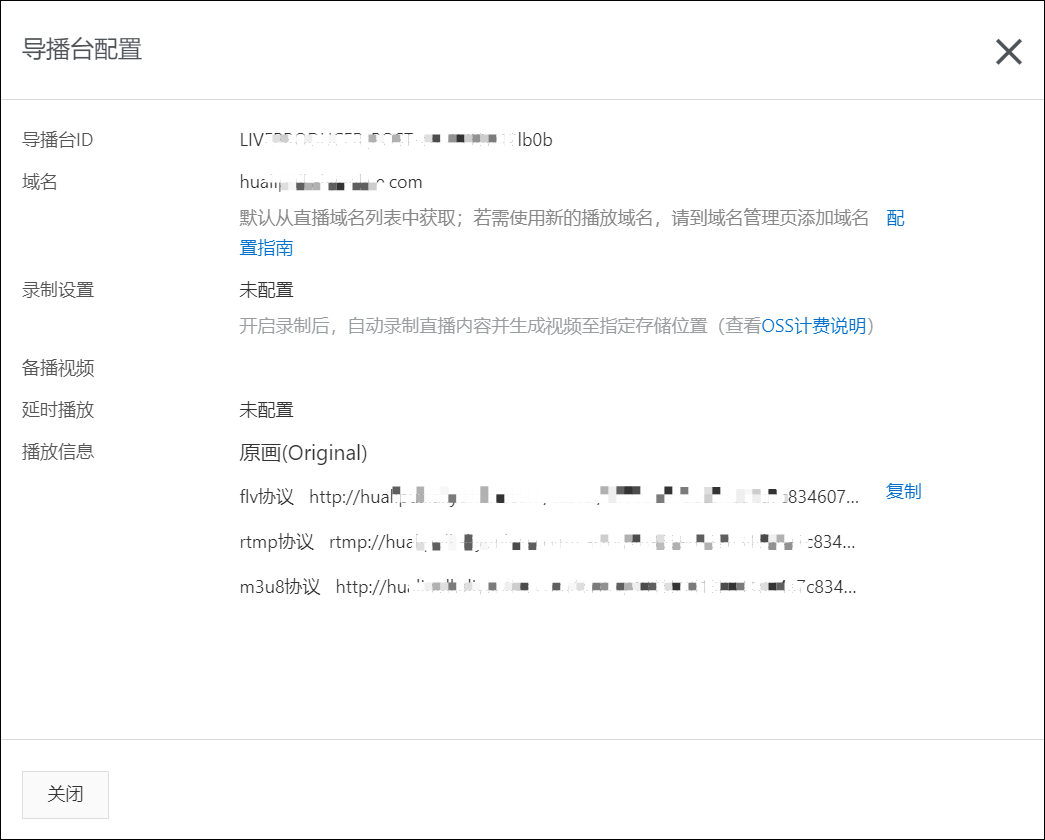Click the 播放信息 label
This screenshot has width=1045, height=840.
pos(58,452)
